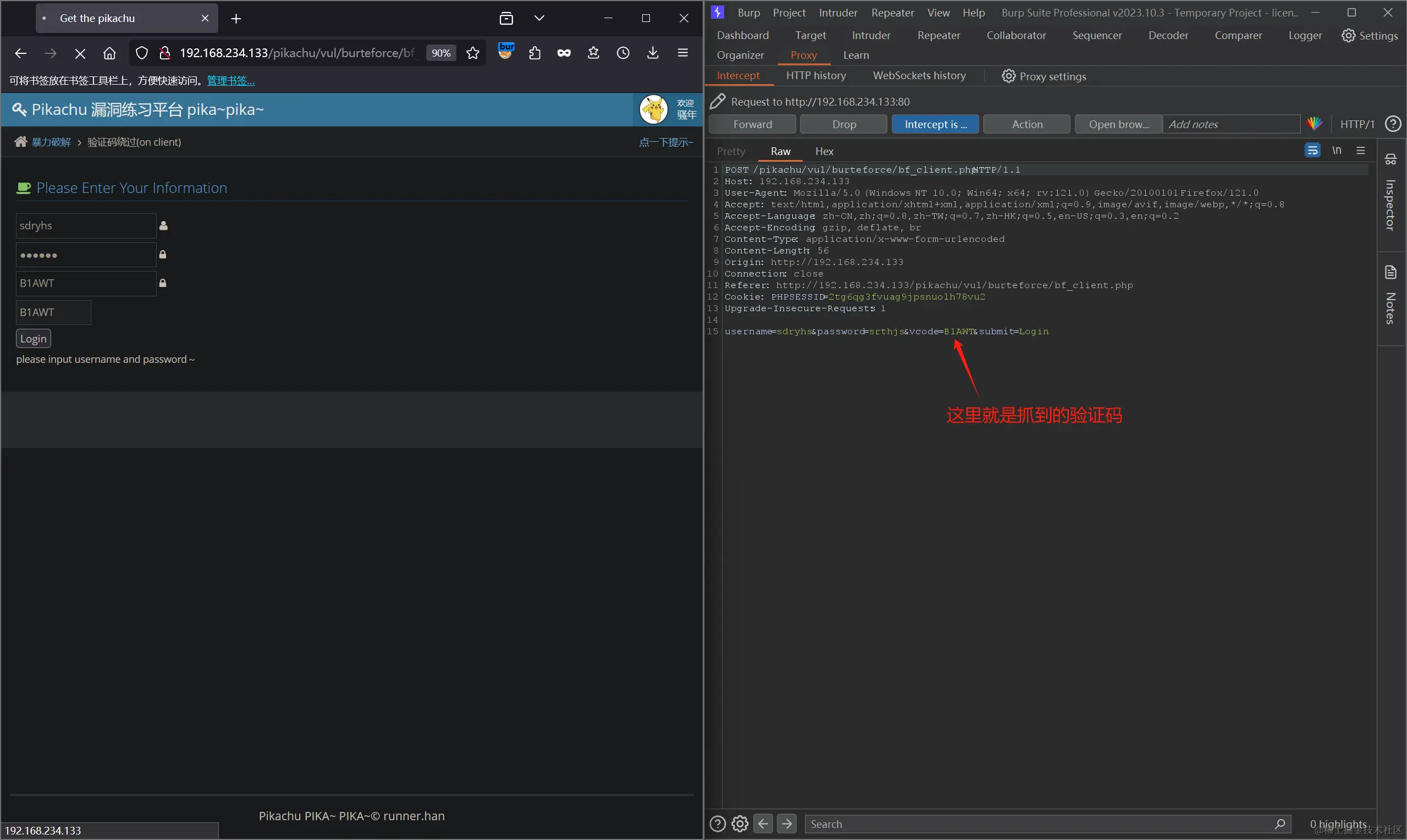Toggle the Intercept is on button
Screen dimensions: 1407x840
pyautogui.click(x=935, y=124)
